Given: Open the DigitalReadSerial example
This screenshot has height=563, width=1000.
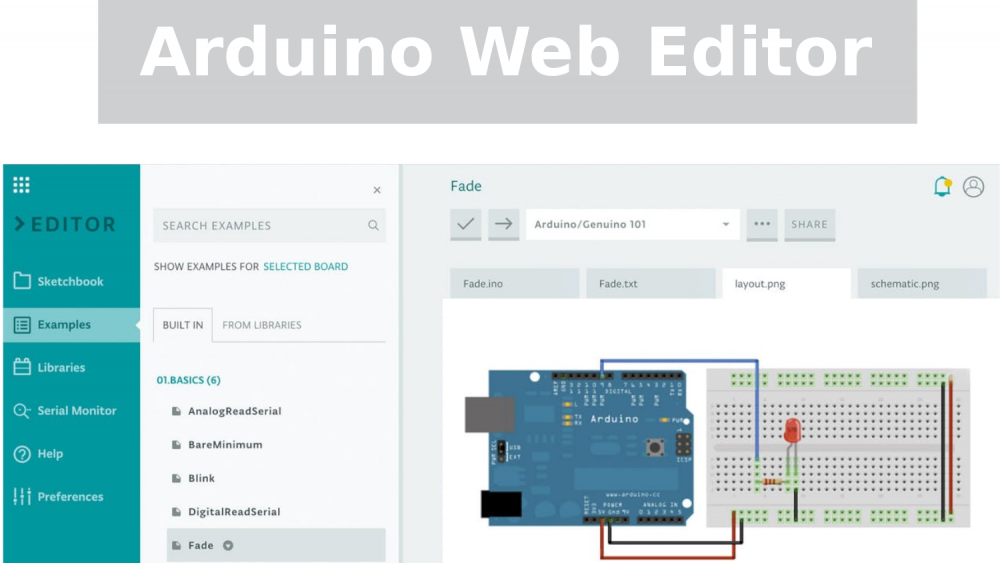Looking at the screenshot, I should coord(234,511).
